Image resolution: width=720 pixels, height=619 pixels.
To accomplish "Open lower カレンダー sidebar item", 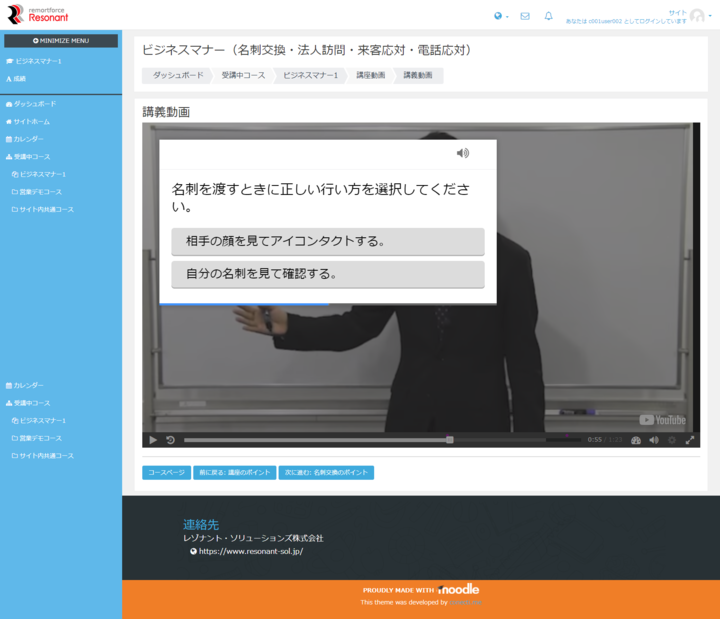I will (x=25, y=385).
